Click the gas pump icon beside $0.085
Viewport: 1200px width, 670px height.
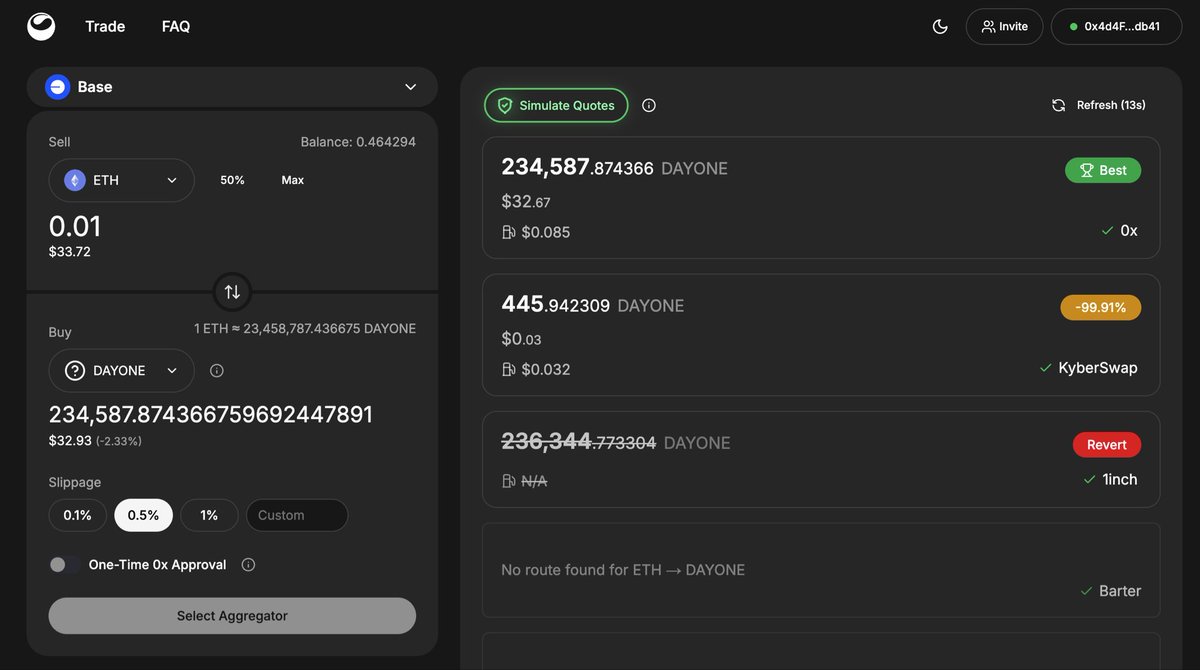click(508, 232)
